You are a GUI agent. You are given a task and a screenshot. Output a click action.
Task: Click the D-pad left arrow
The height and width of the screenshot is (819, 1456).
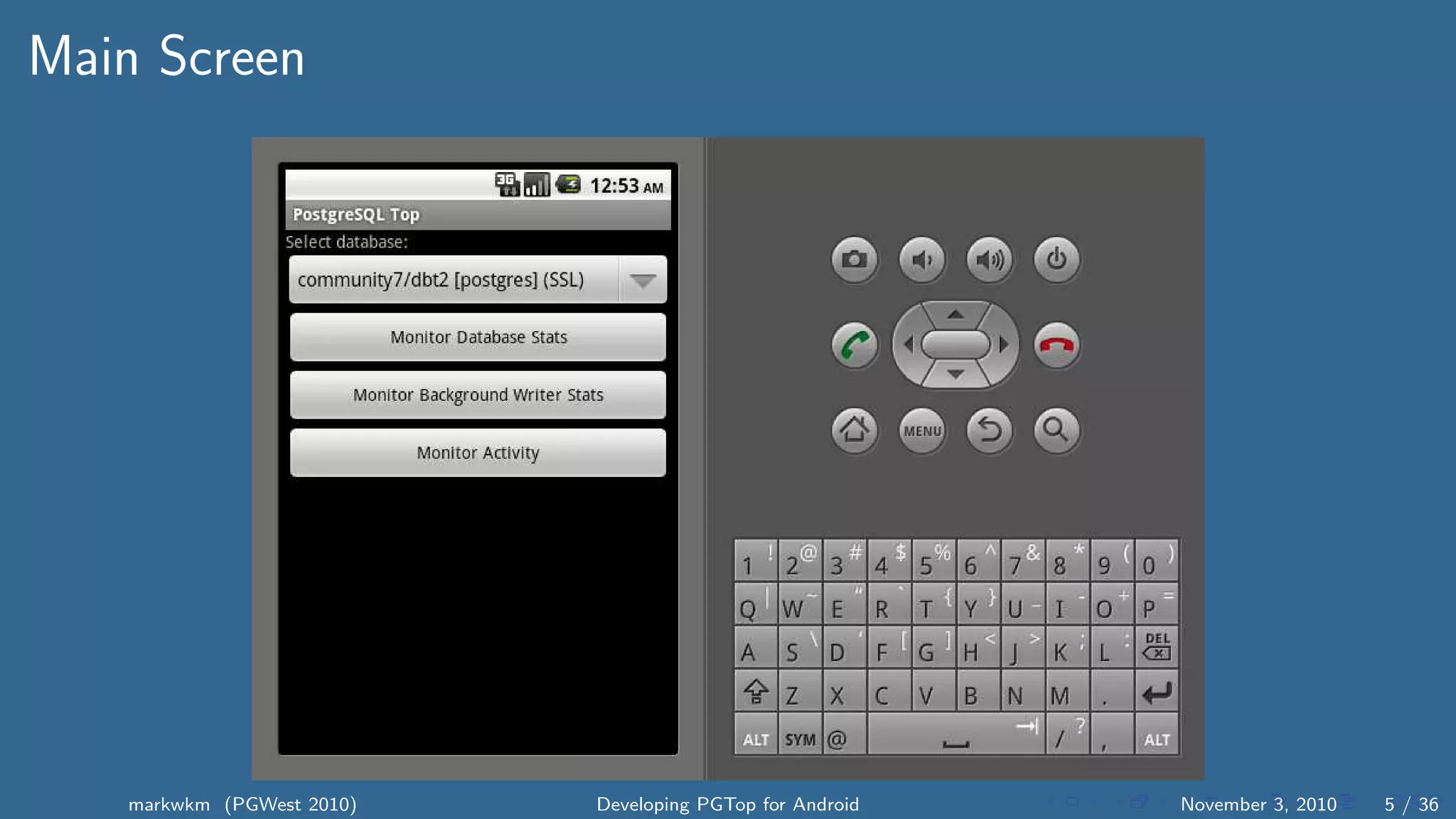tap(907, 345)
